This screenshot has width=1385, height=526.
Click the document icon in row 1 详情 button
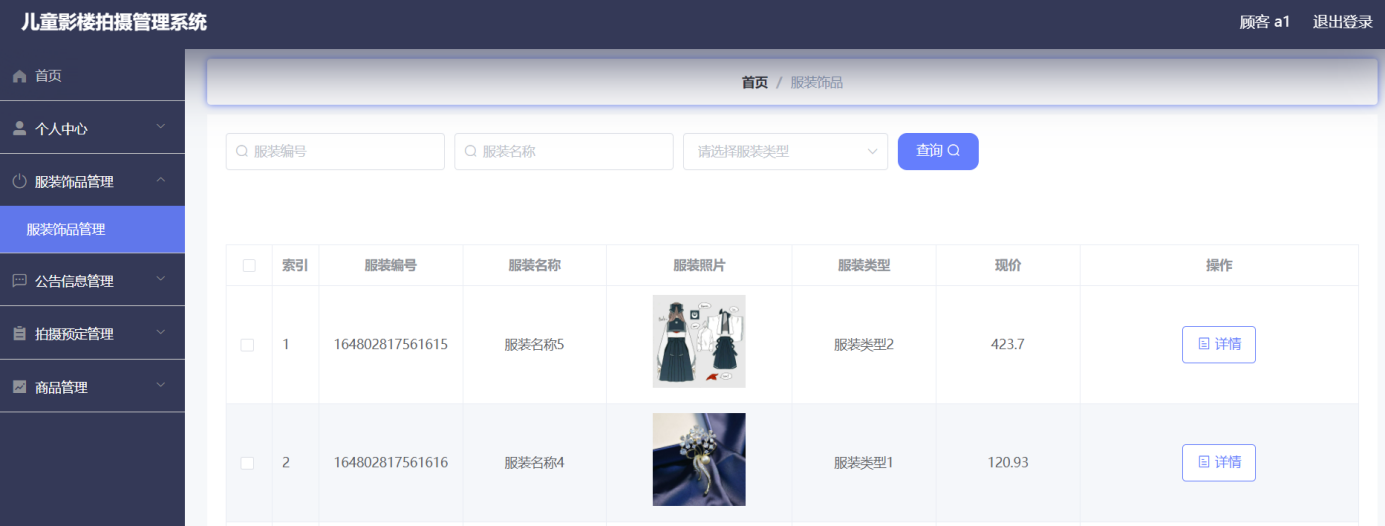click(1204, 344)
